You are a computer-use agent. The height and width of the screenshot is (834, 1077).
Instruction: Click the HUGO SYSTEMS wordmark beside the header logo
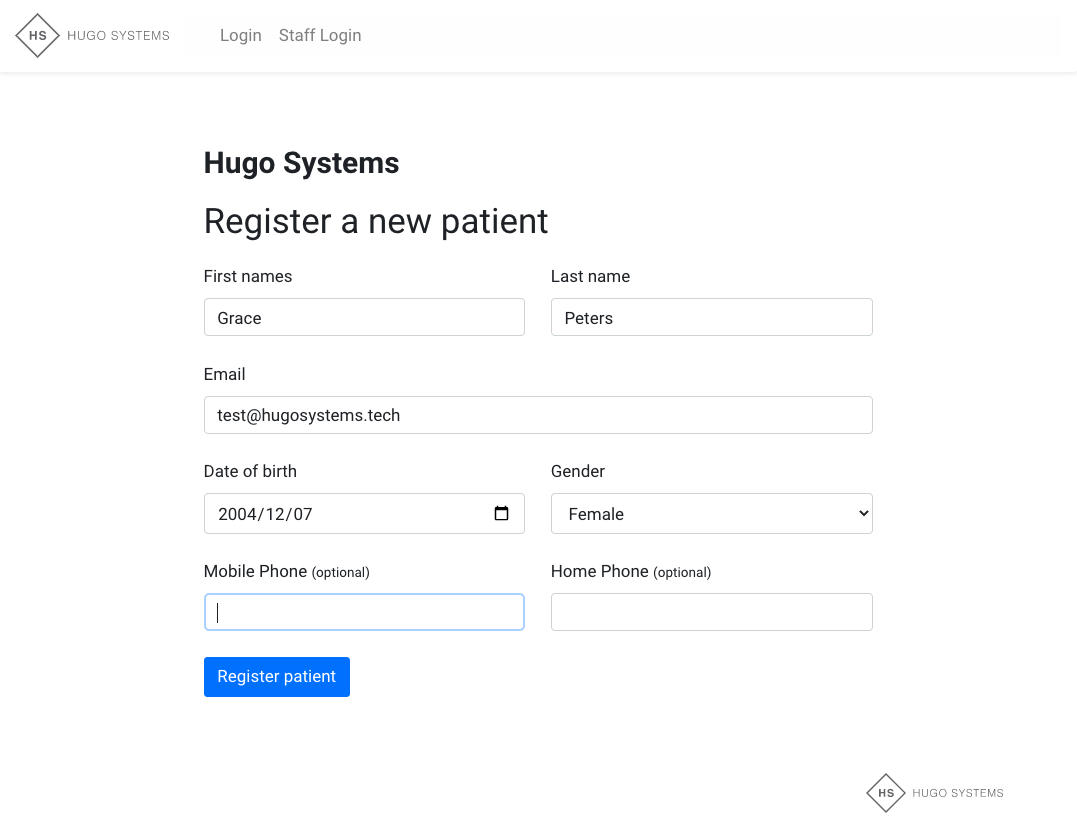pos(118,35)
